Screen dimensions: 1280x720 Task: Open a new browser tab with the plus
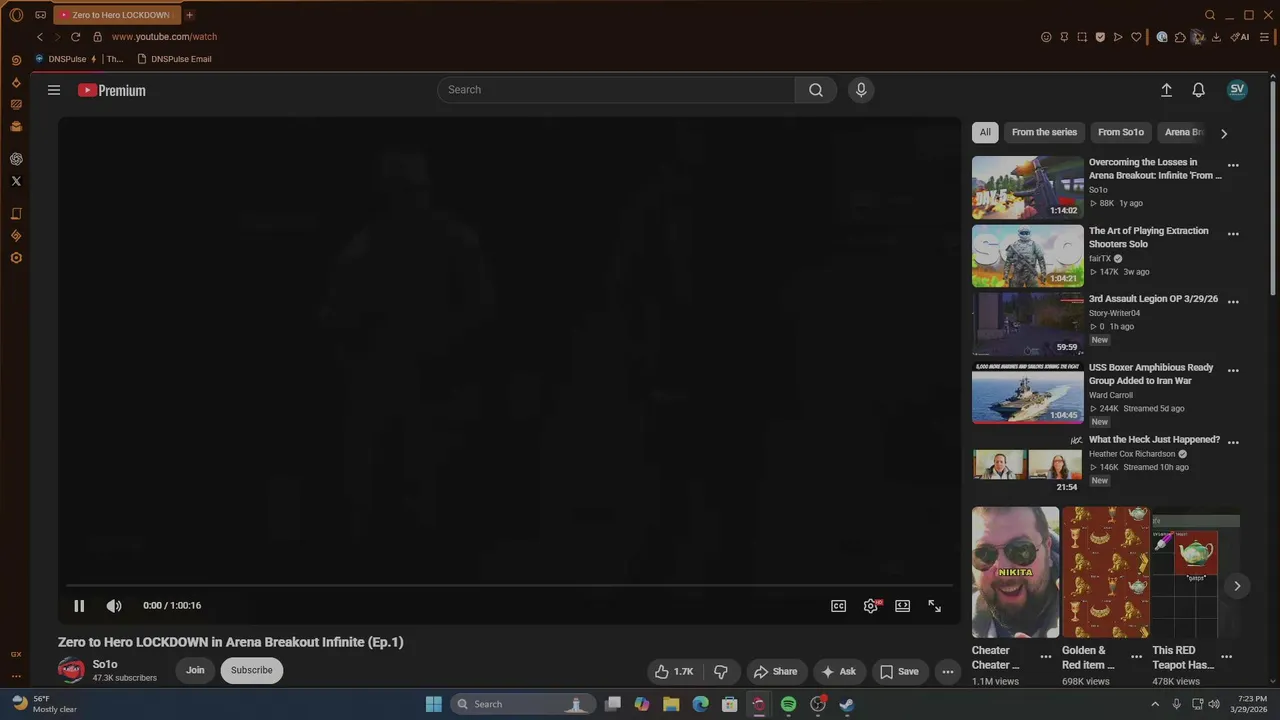coord(189,15)
